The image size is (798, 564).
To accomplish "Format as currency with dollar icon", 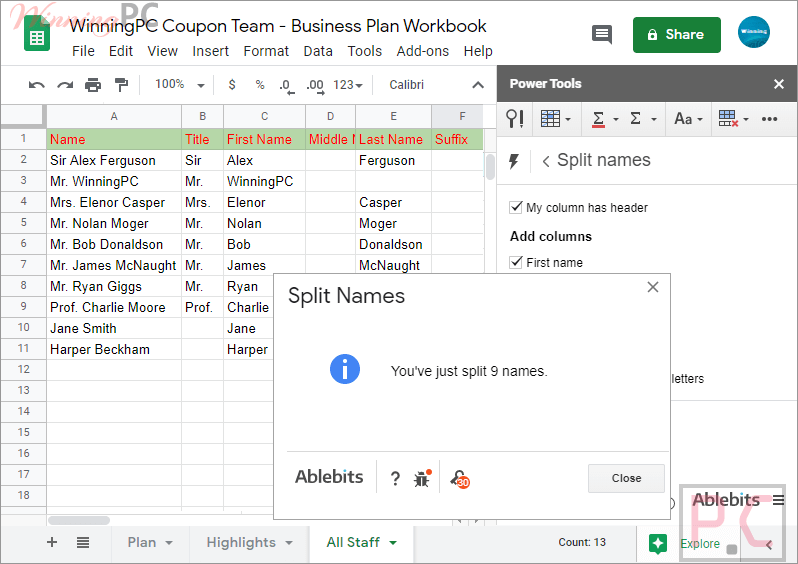I will [x=232, y=84].
